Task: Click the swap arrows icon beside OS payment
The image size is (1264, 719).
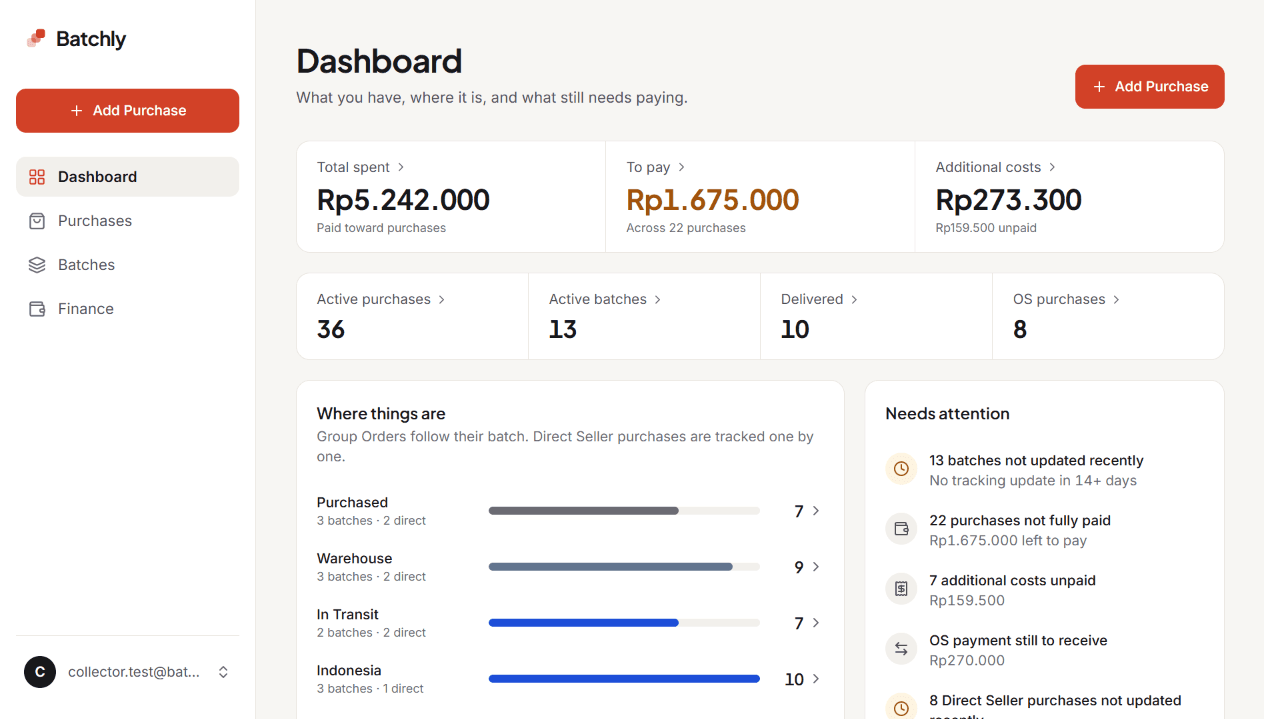Action: click(x=901, y=648)
